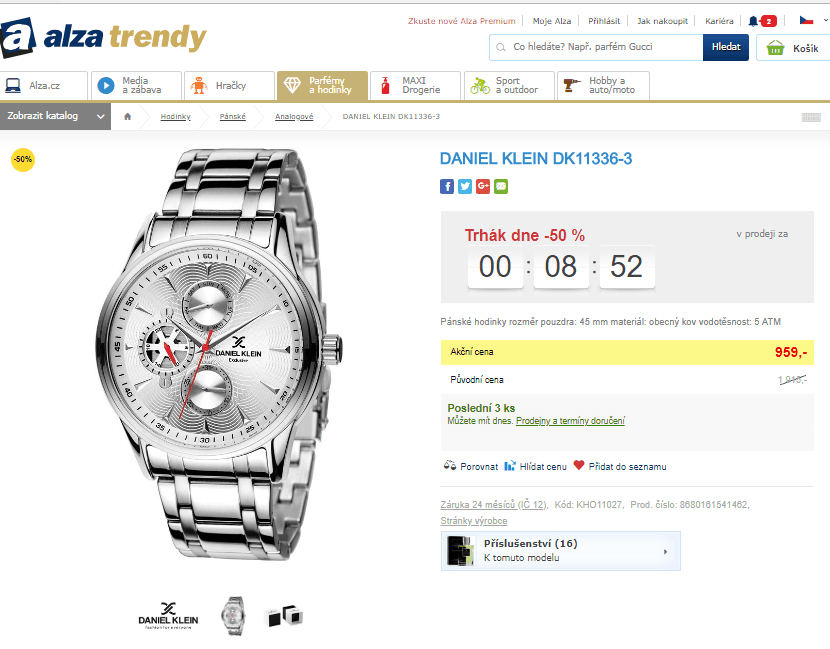Share product via email icon

pos(501,186)
